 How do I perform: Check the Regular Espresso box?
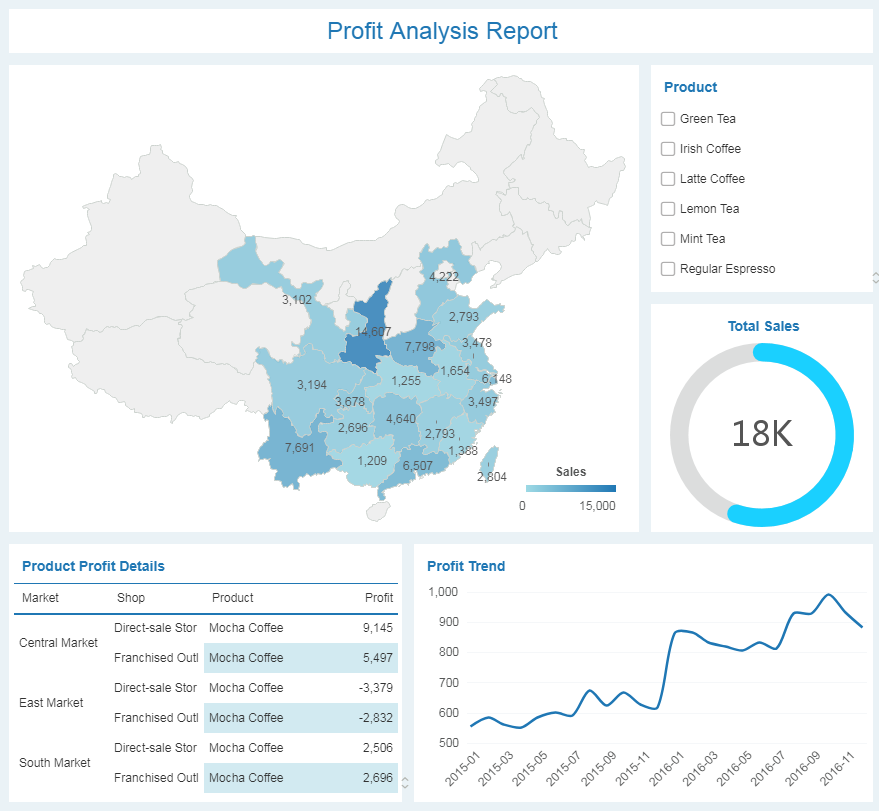668,269
